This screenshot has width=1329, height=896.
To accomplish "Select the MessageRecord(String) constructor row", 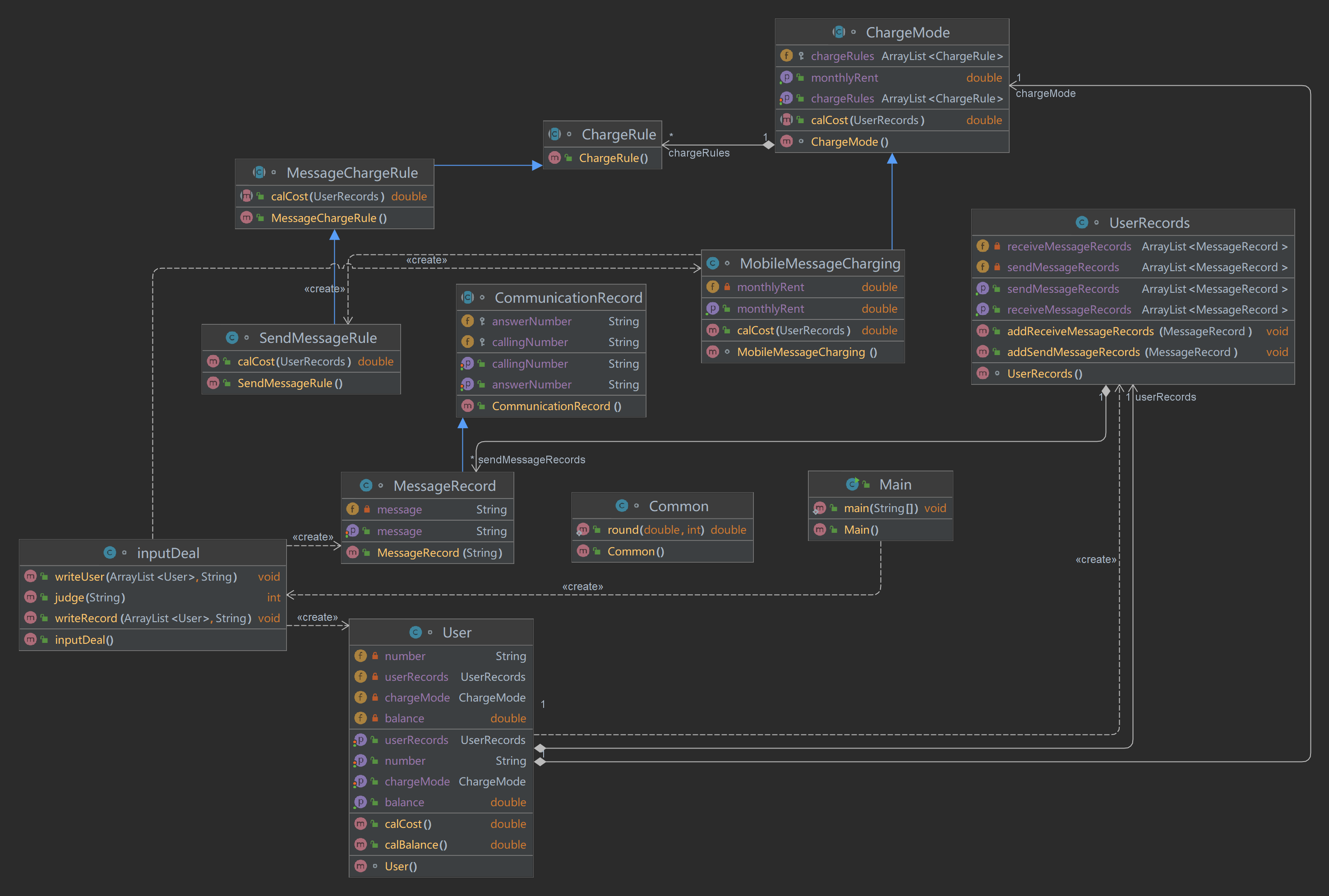I will [x=439, y=553].
